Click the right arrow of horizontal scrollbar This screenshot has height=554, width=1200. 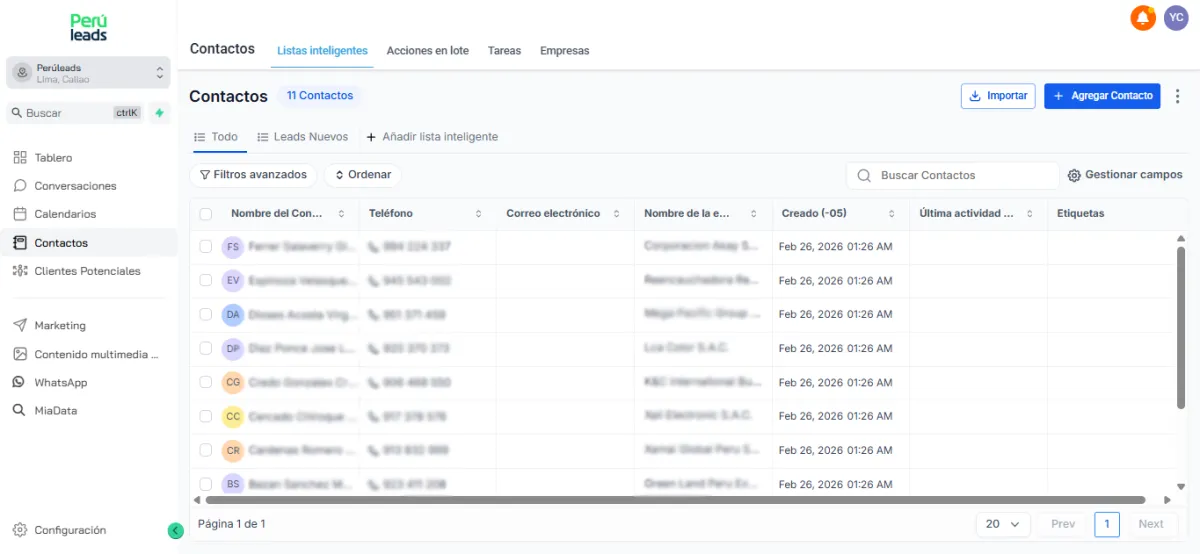point(1167,500)
